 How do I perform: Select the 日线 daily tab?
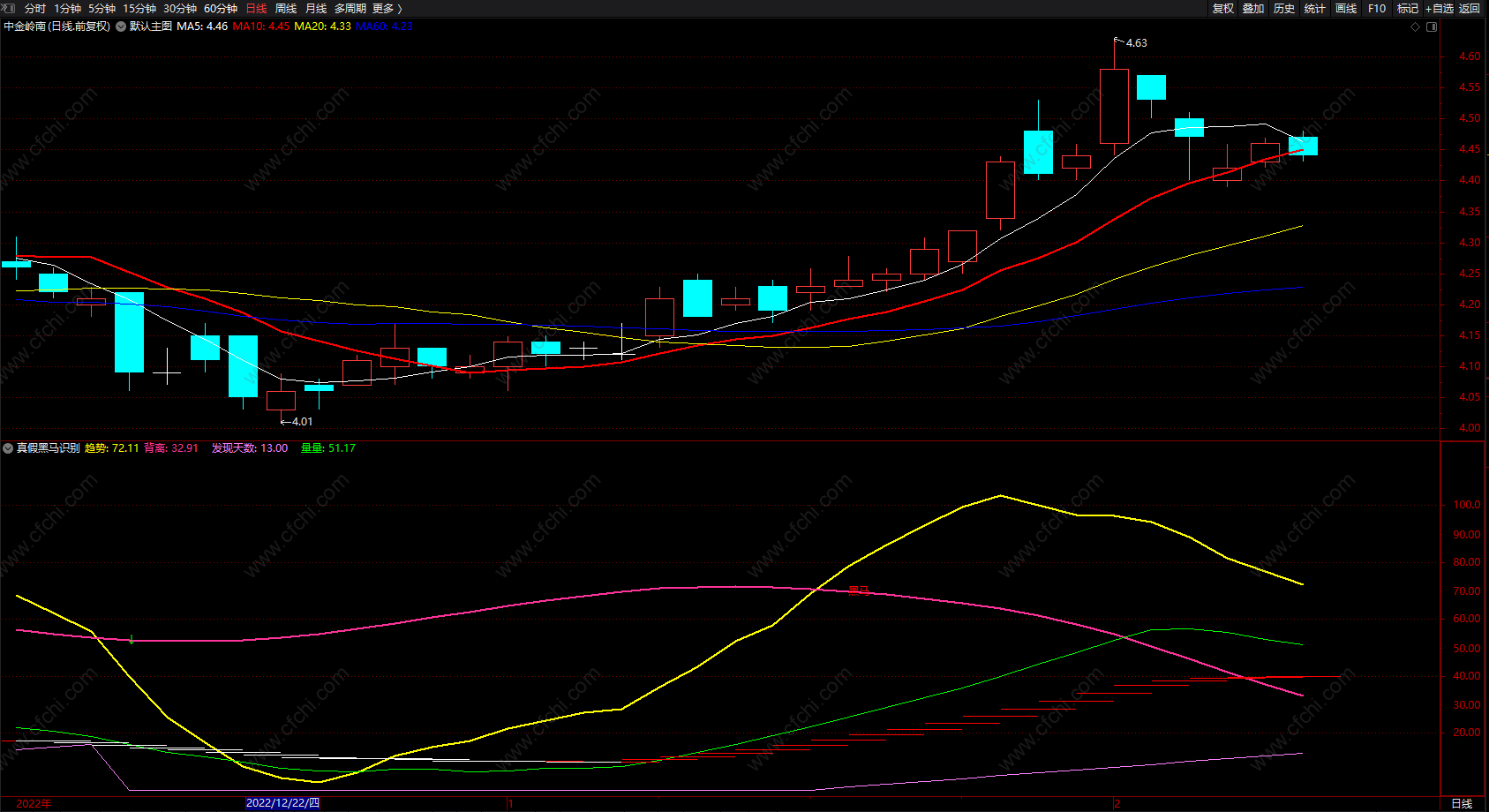pyautogui.click(x=256, y=9)
